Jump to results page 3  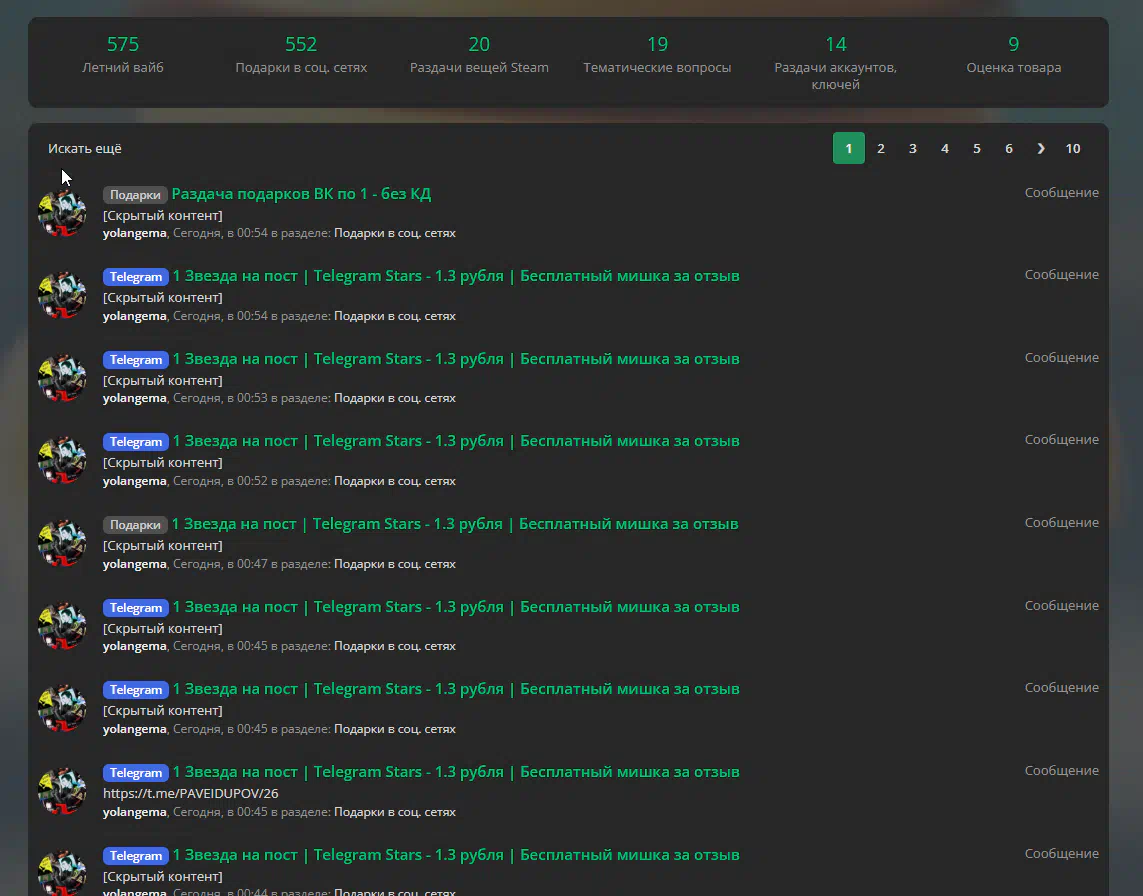coord(913,149)
